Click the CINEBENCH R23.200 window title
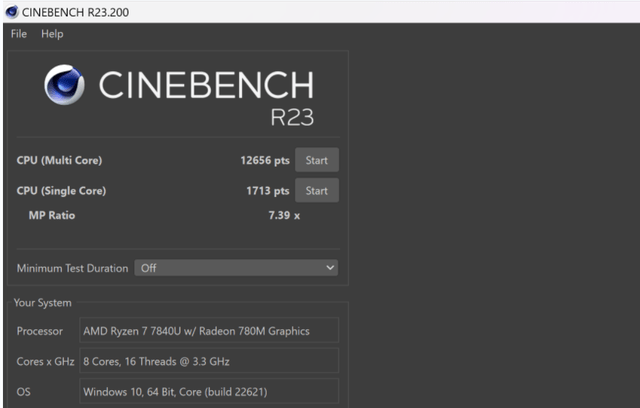The width and height of the screenshot is (640, 408). pyautogui.click(x=76, y=12)
